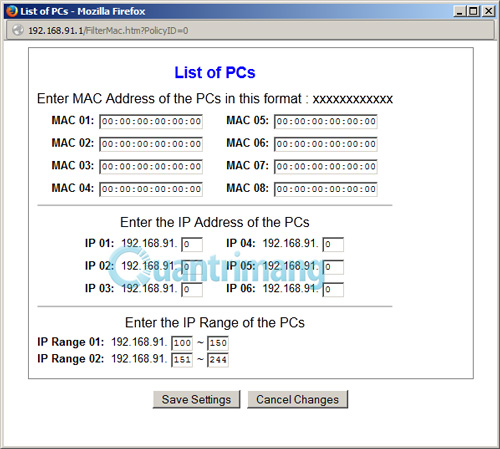Click the Firefox logo icon in title bar
The width and height of the screenshot is (500, 449).
(12, 11)
